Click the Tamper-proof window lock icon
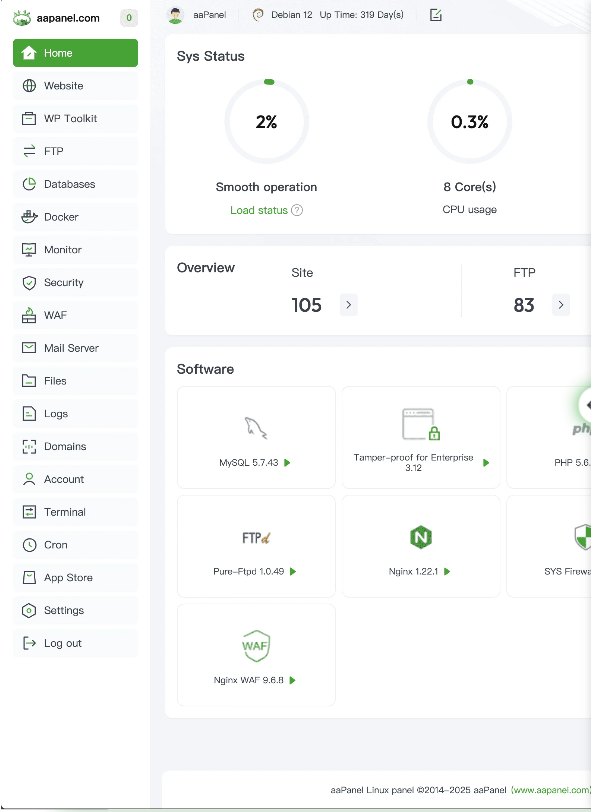Screen dimensions: 591x812 pos(421,424)
